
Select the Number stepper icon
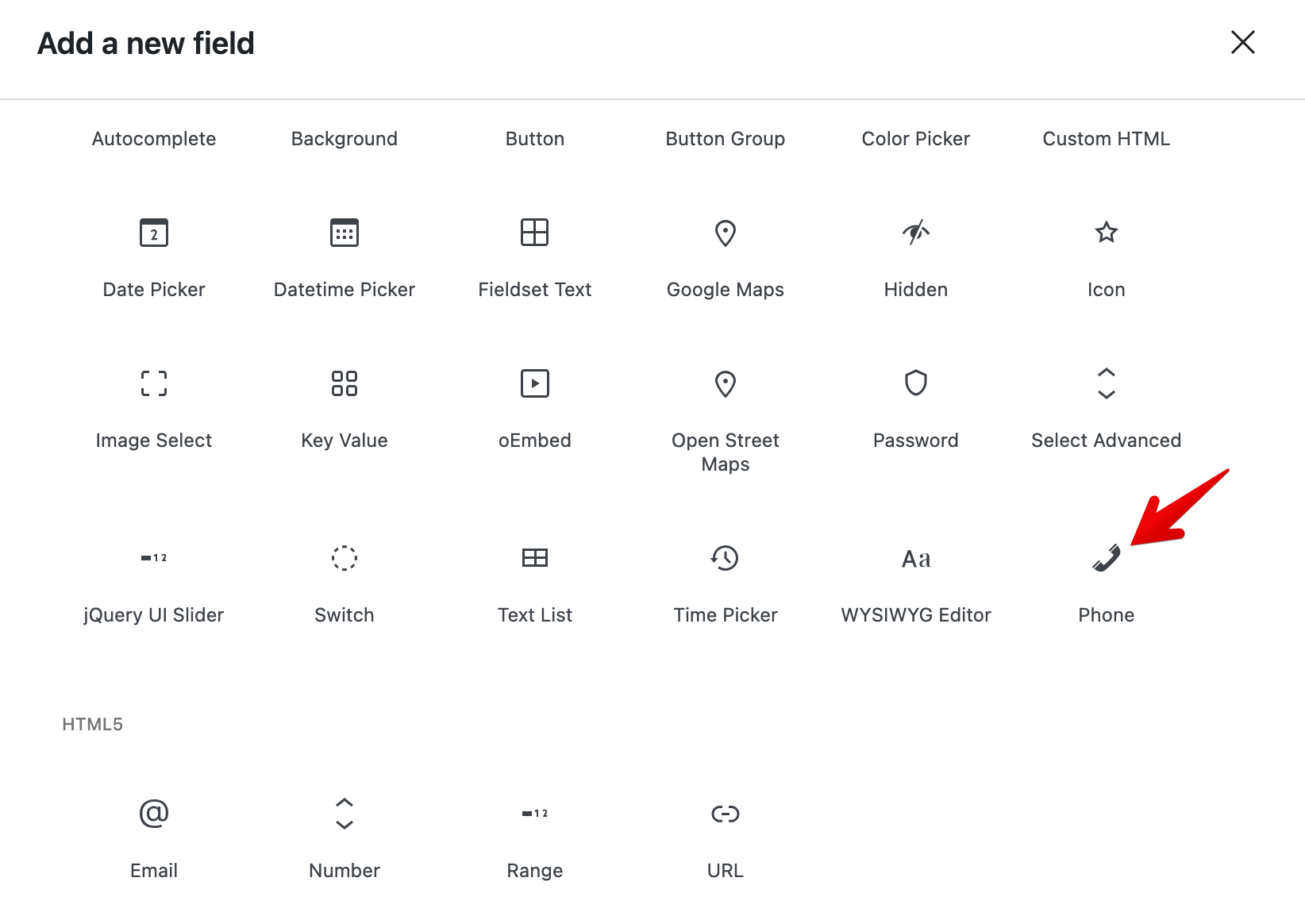pyautogui.click(x=344, y=814)
